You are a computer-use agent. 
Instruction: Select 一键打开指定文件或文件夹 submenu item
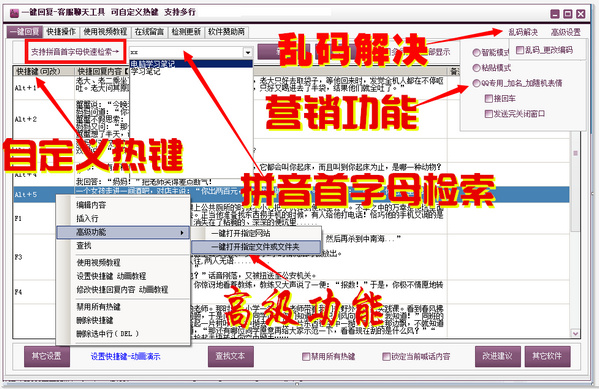[x=256, y=247]
